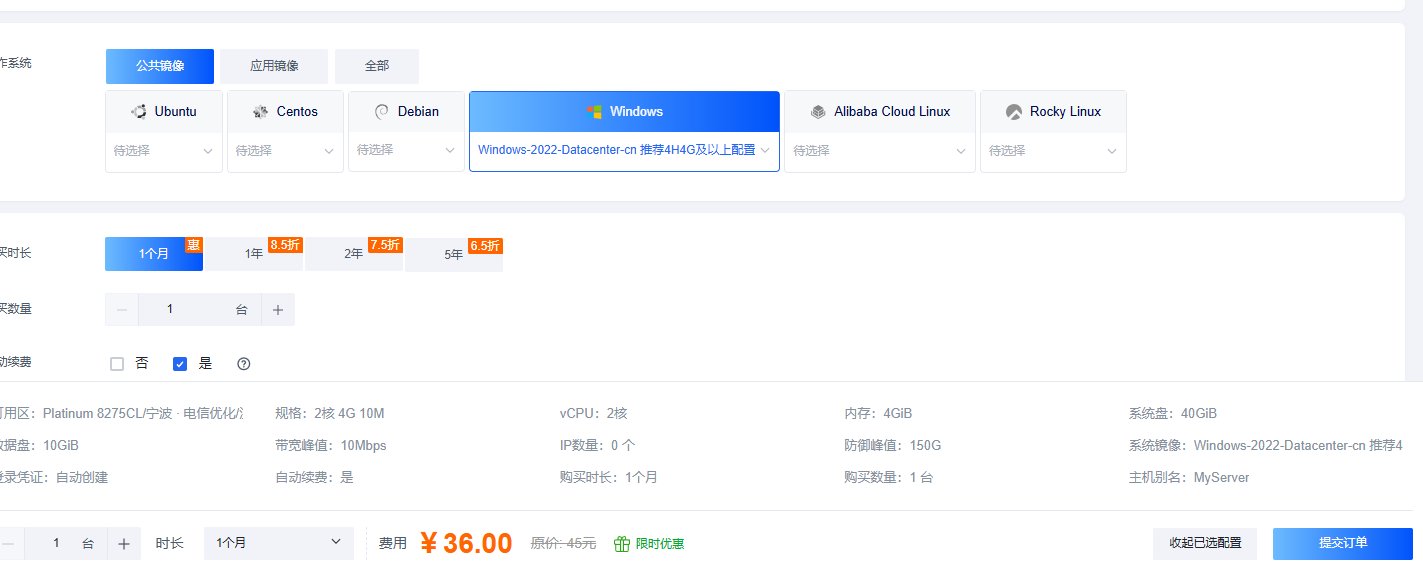Decrease bottom bar quantity with minus
1423x574 pixels.
tap(8, 544)
